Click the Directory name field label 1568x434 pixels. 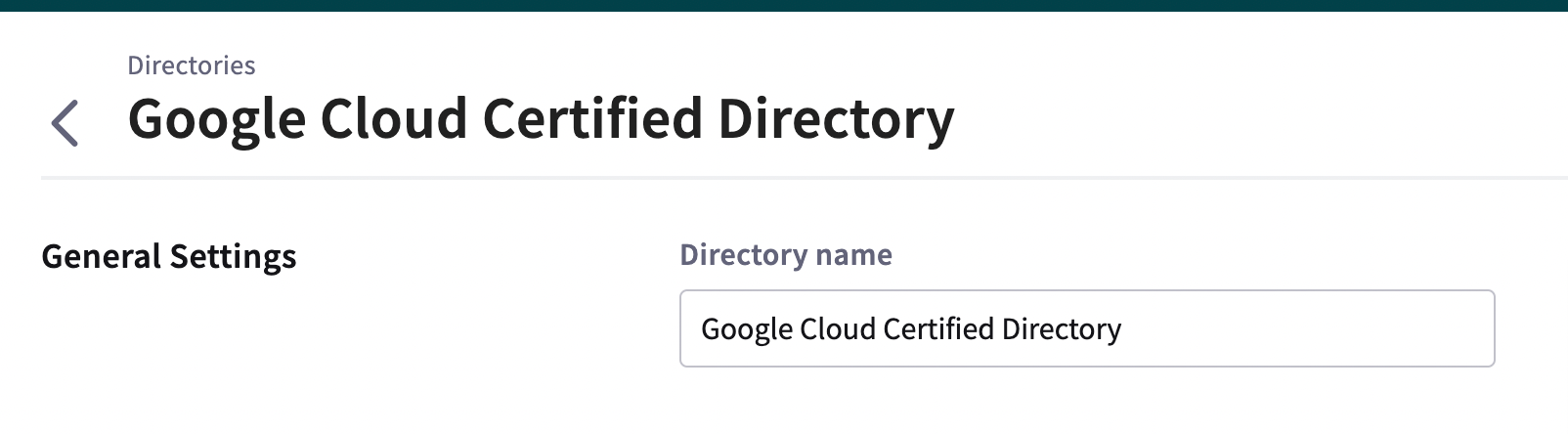pyautogui.click(x=786, y=255)
